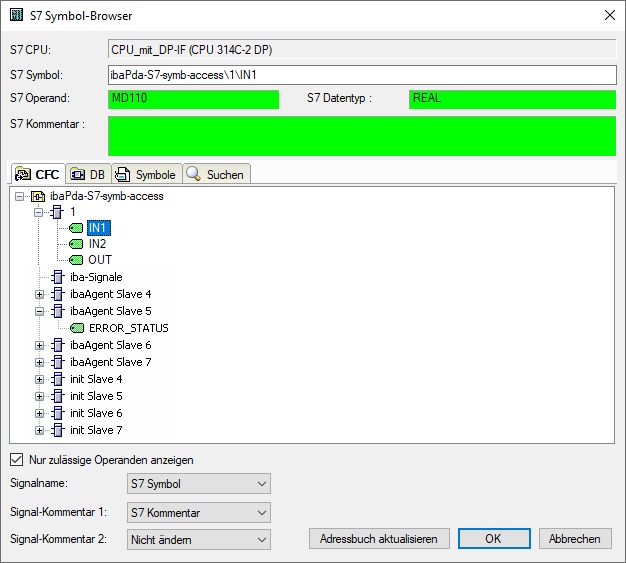The width and height of the screenshot is (626, 563).
Task: Click the green S7 Datentyp field REAL
Action: point(512,99)
